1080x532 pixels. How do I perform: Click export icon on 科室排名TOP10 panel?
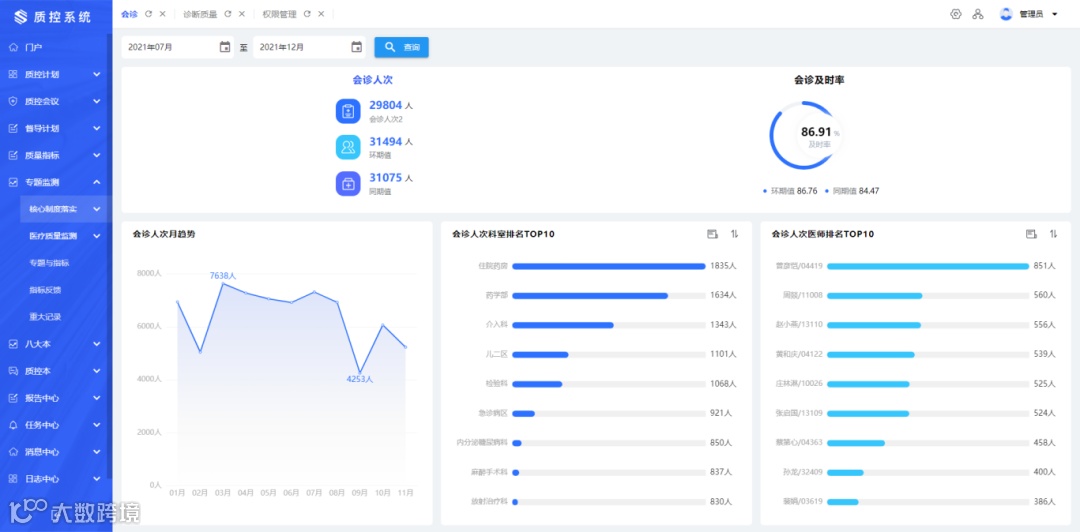tap(712, 234)
